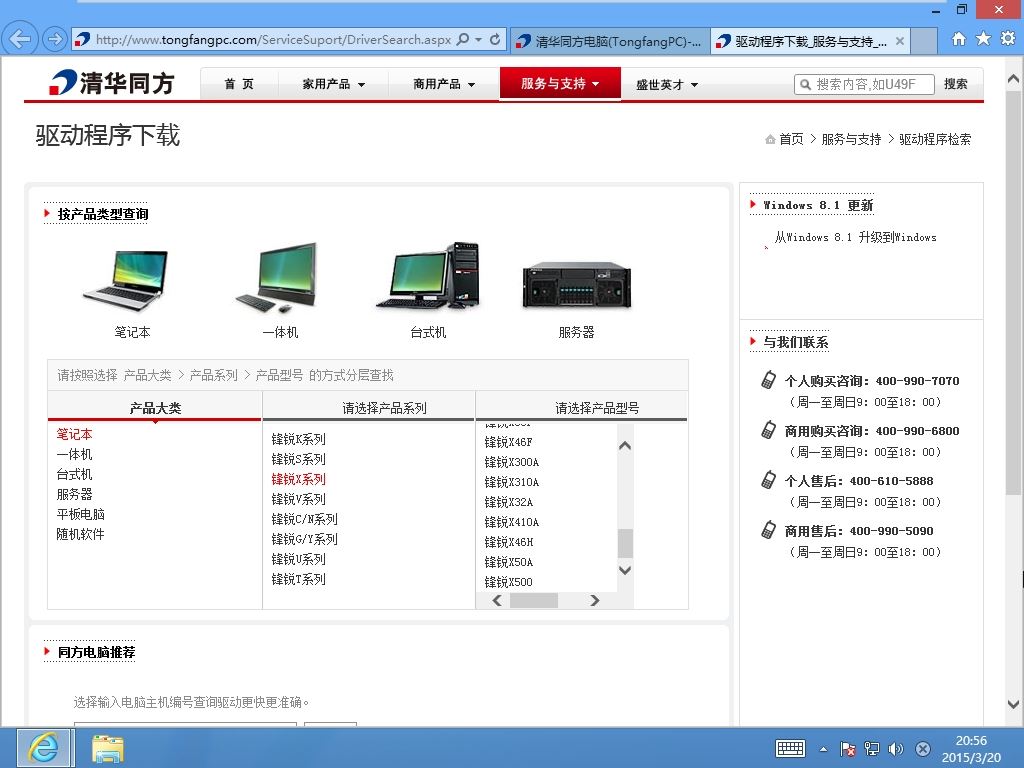Choose 平板电脑 in the category list
Image resolution: width=1024 pixels, height=768 pixels.
pyautogui.click(x=80, y=515)
